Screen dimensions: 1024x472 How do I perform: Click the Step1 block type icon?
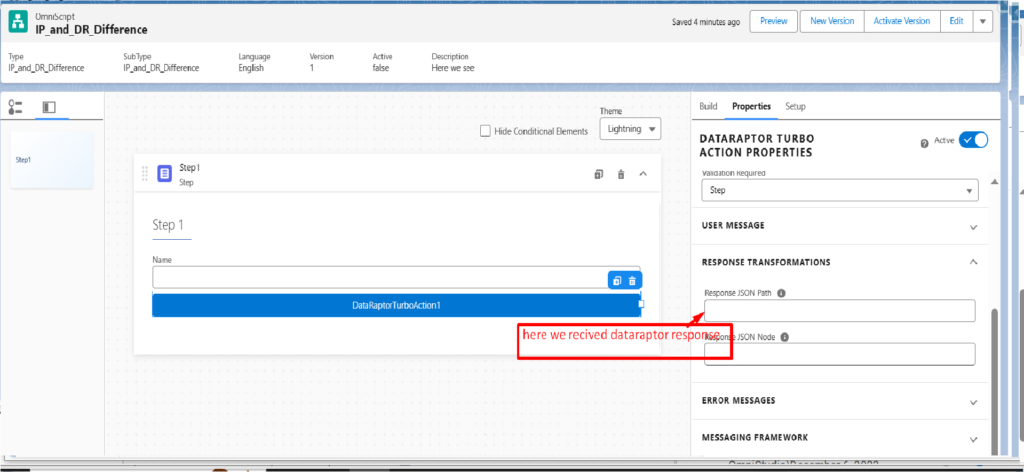click(165, 174)
